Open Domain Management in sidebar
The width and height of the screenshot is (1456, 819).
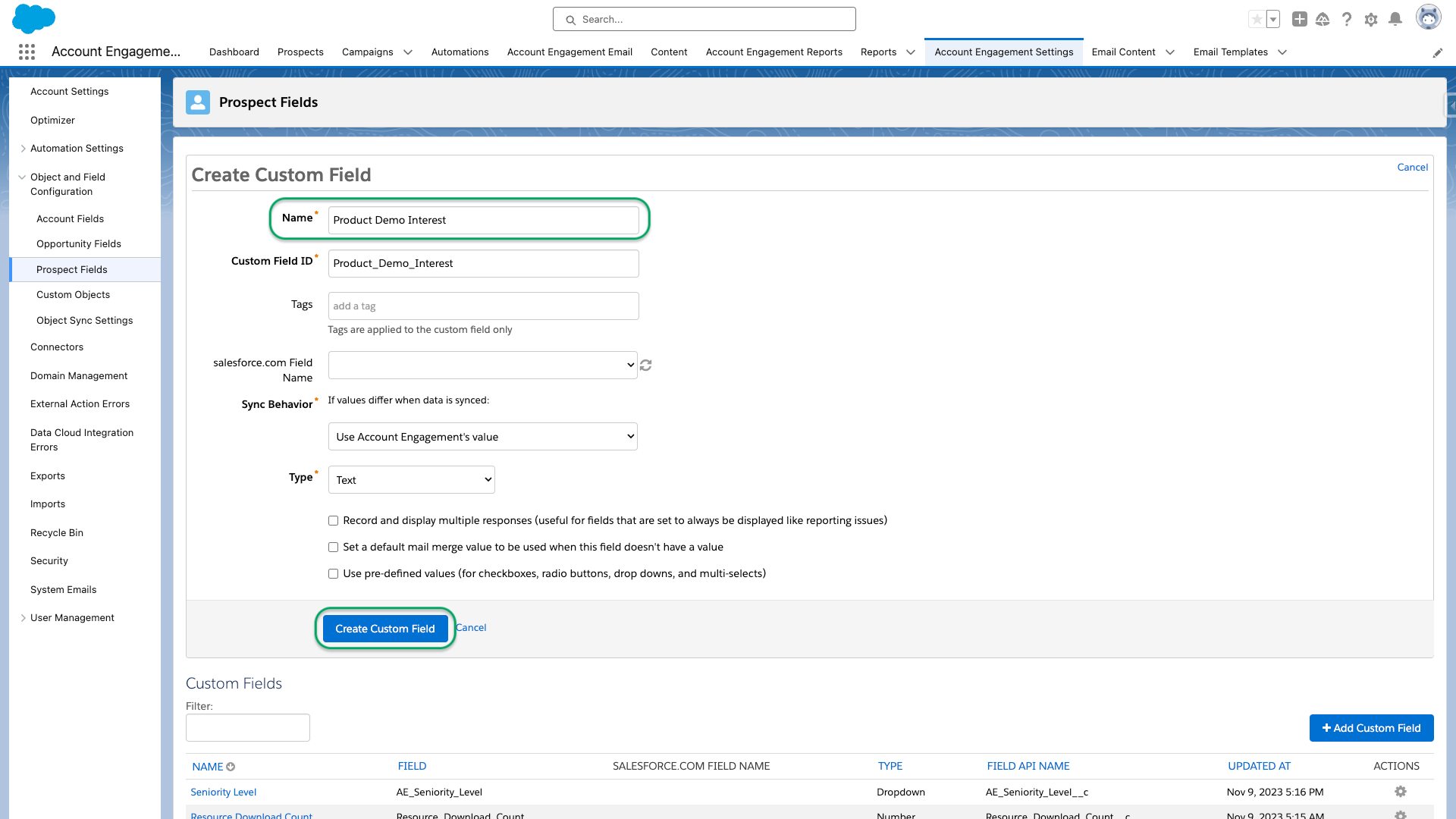click(x=79, y=376)
